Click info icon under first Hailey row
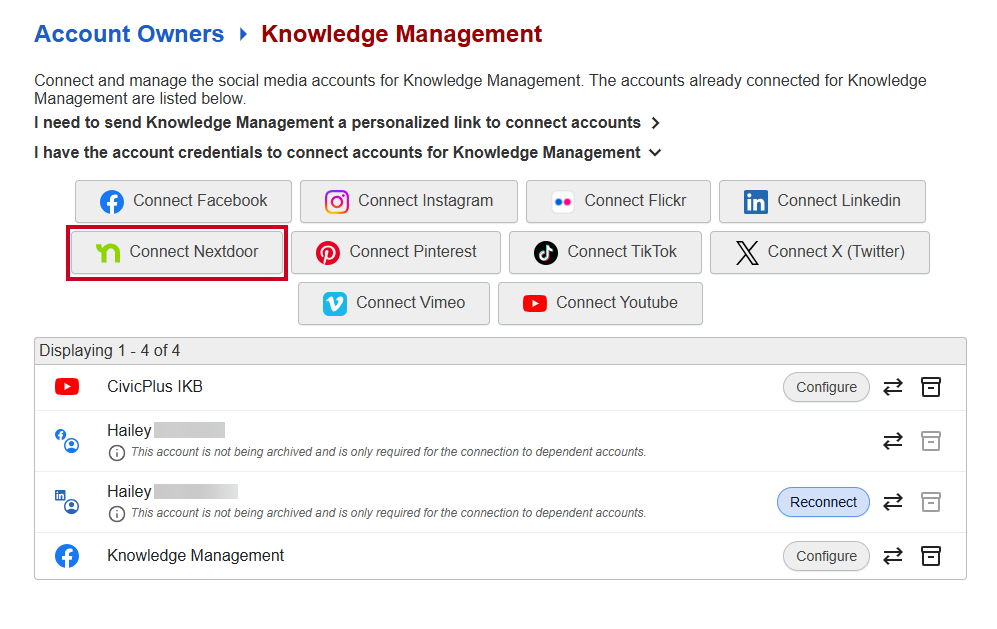The image size is (997, 629). (117, 453)
